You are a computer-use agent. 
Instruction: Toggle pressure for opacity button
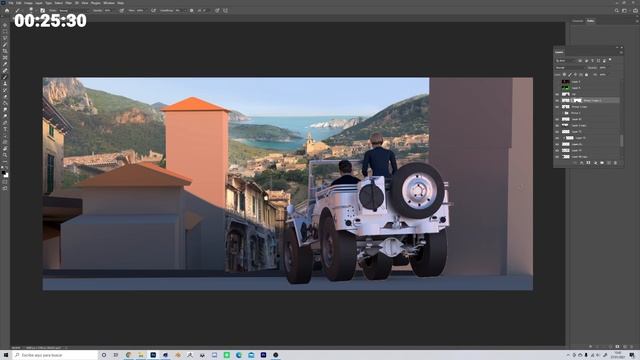tap(122, 11)
